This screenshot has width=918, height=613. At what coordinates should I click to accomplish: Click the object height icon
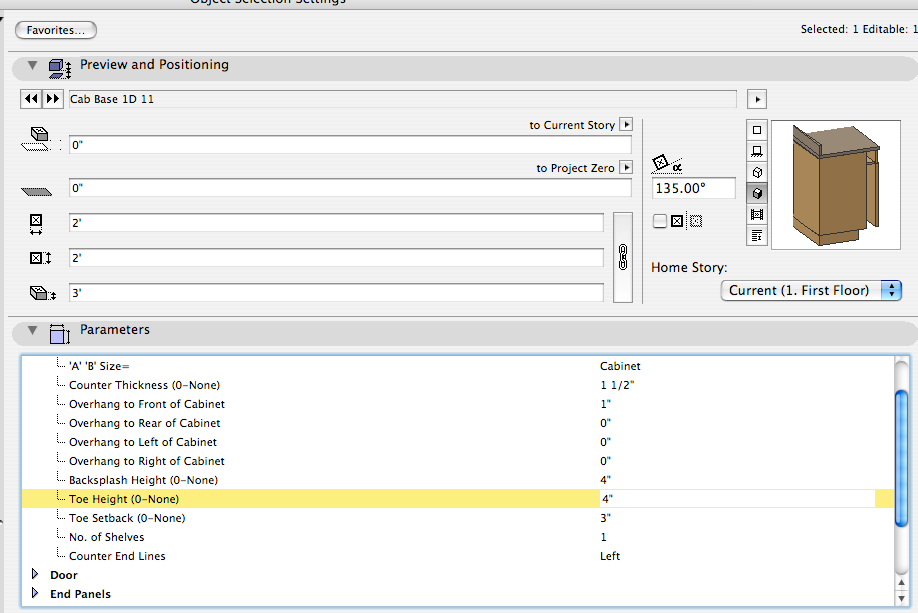click(x=43, y=293)
